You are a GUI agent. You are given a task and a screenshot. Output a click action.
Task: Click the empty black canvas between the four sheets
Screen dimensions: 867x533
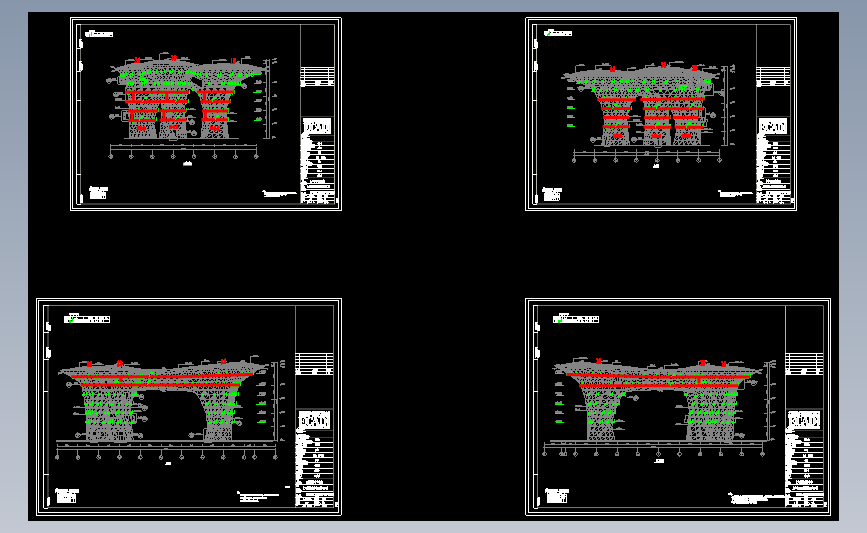tap(434, 254)
